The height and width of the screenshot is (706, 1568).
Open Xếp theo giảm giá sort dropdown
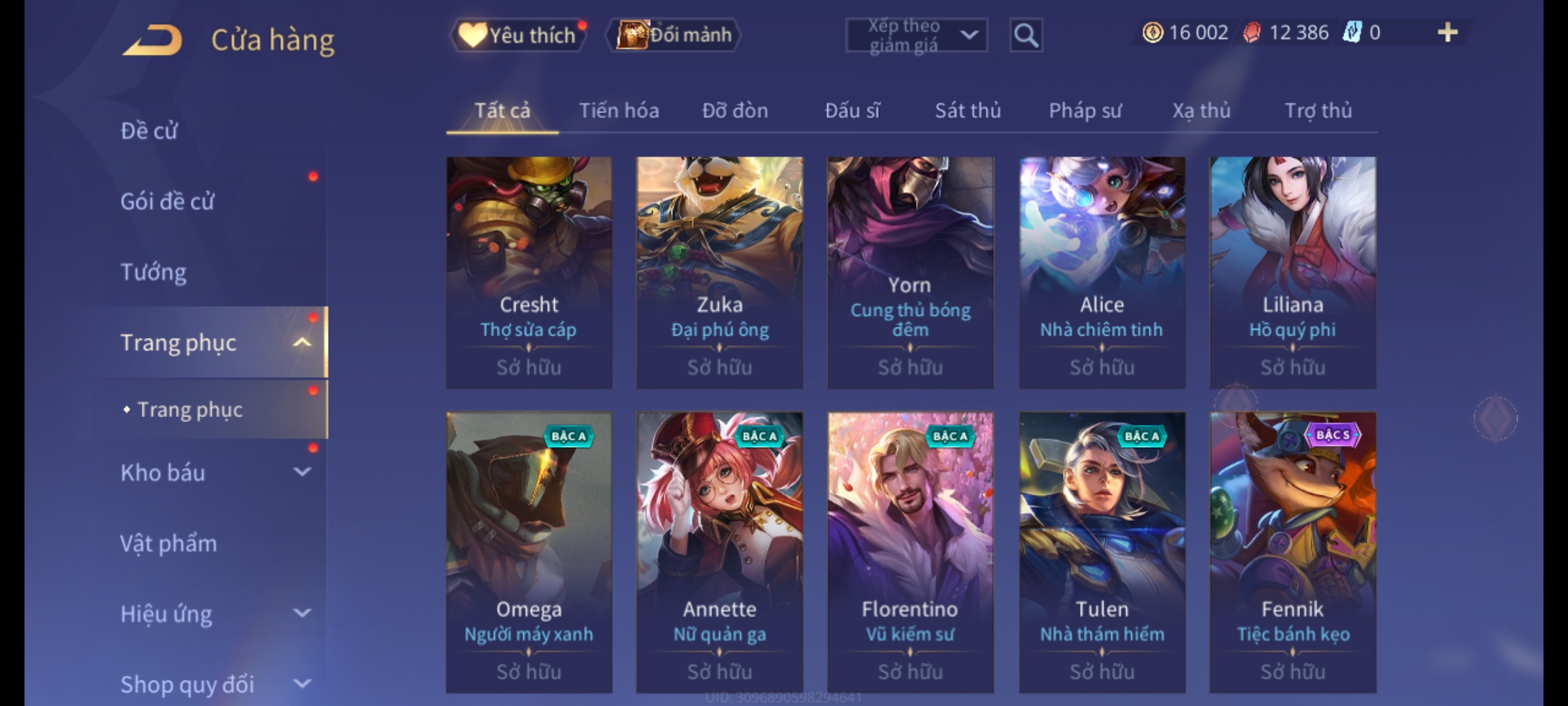[x=916, y=35]
